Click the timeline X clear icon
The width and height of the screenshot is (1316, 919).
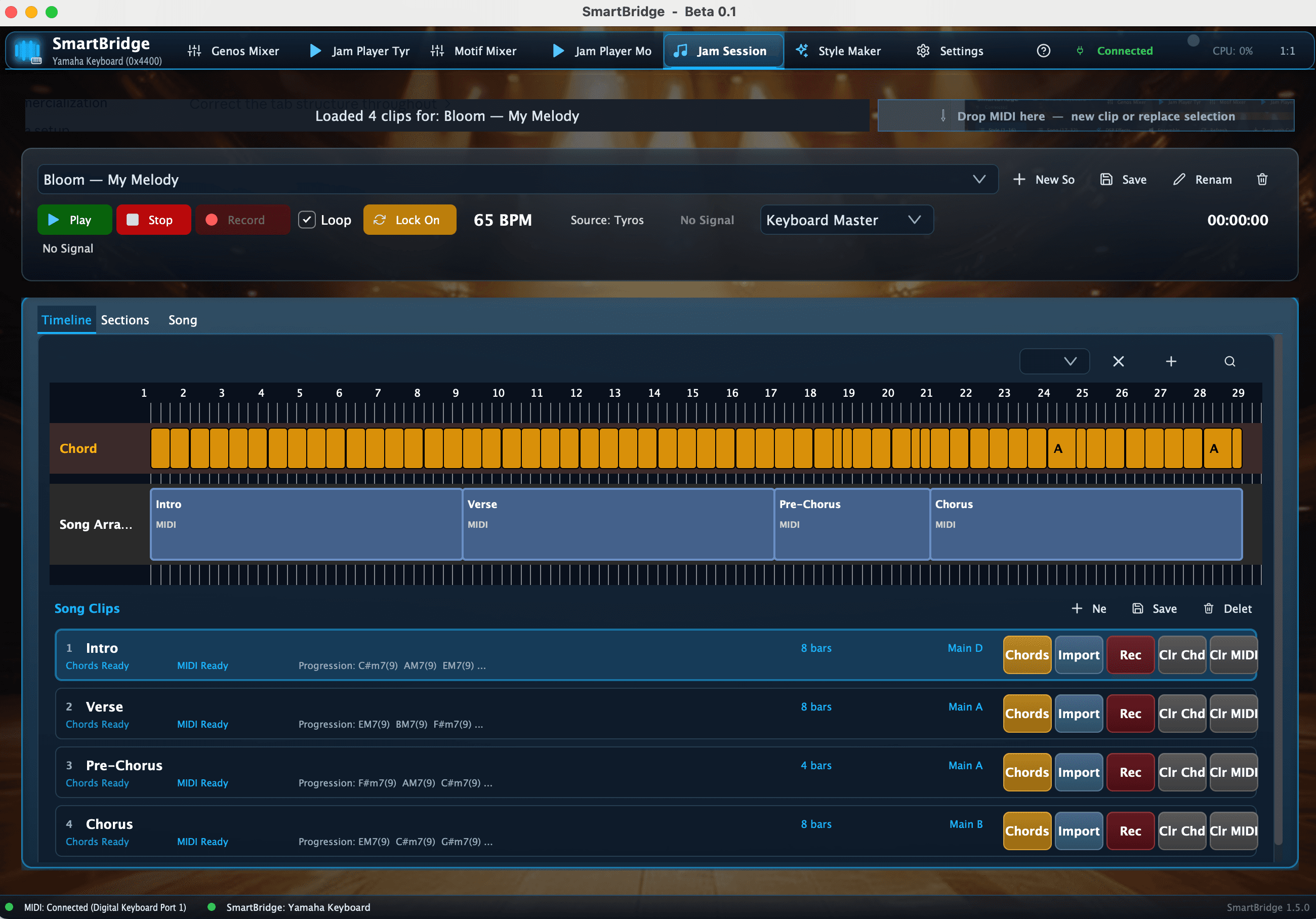point(1118,361)
